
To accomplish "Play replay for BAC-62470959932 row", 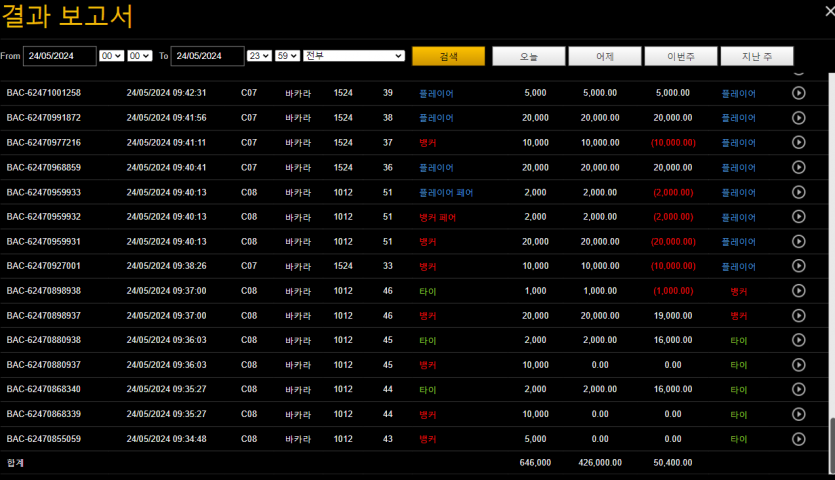I will pos(798,217).
